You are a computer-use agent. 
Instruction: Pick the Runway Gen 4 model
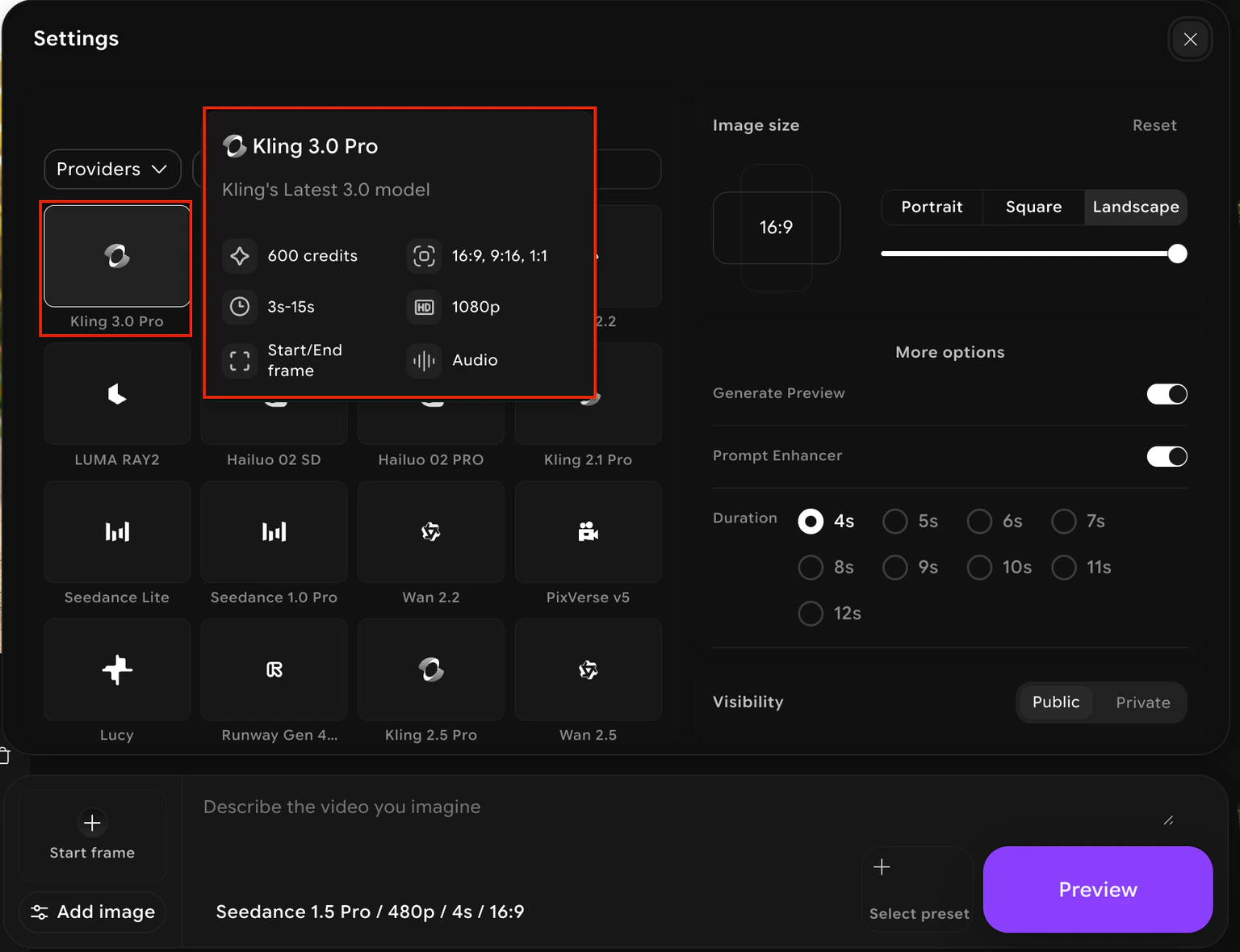(x=274, y=669)
